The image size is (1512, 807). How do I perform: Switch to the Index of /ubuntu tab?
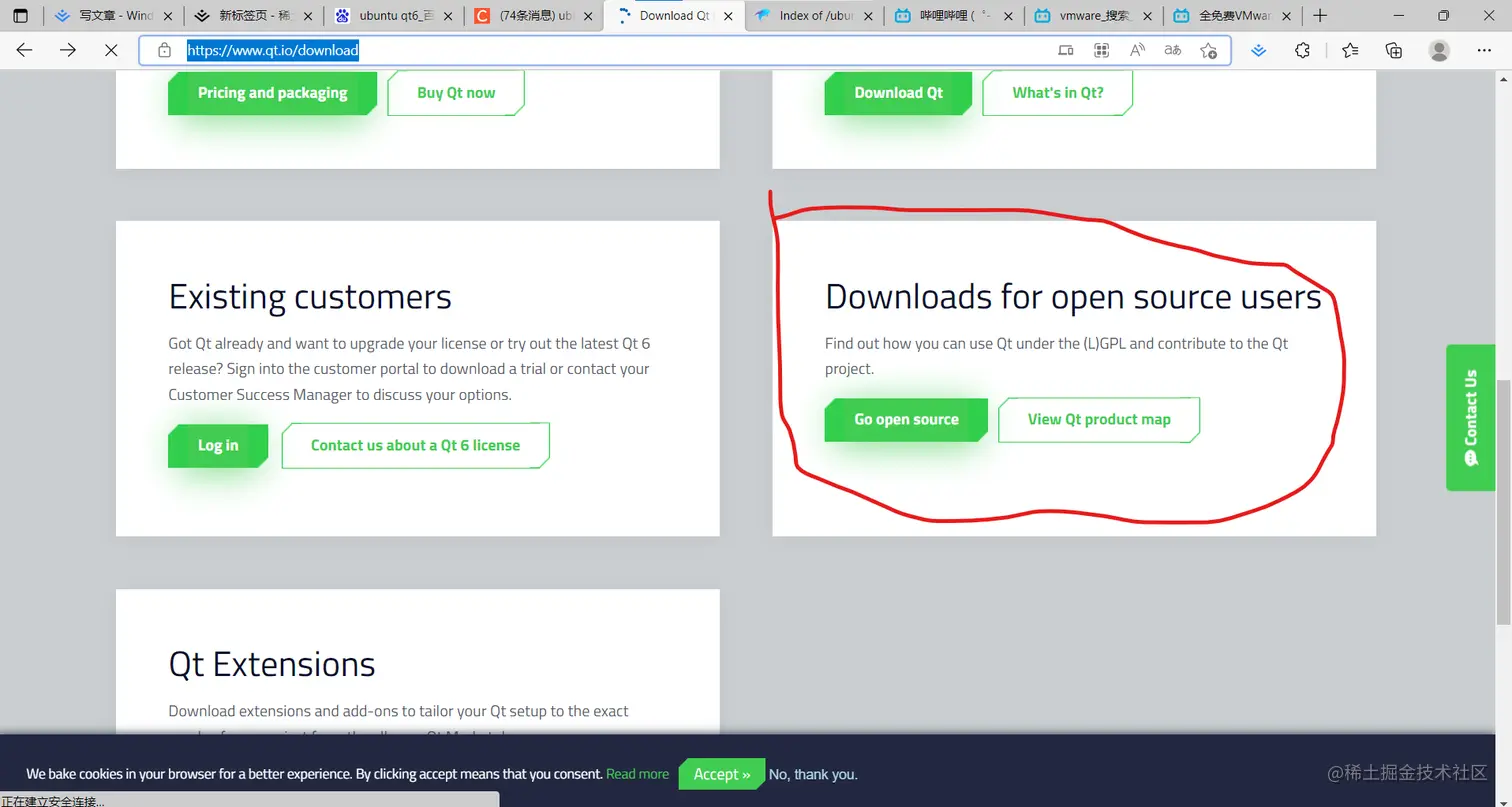812,16
